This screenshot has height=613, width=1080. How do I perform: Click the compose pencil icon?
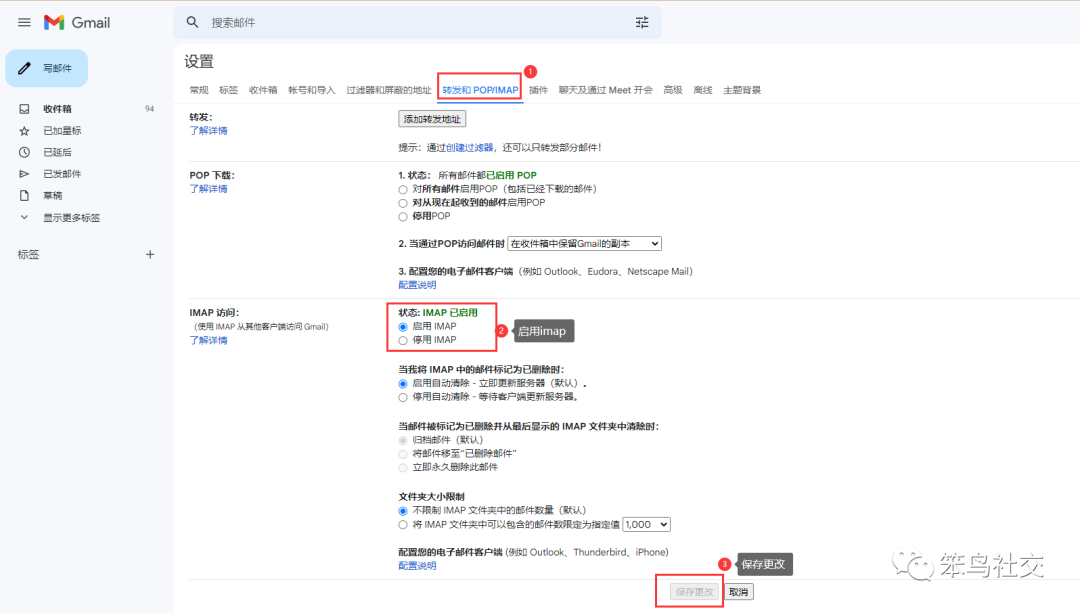pos(25,68)
